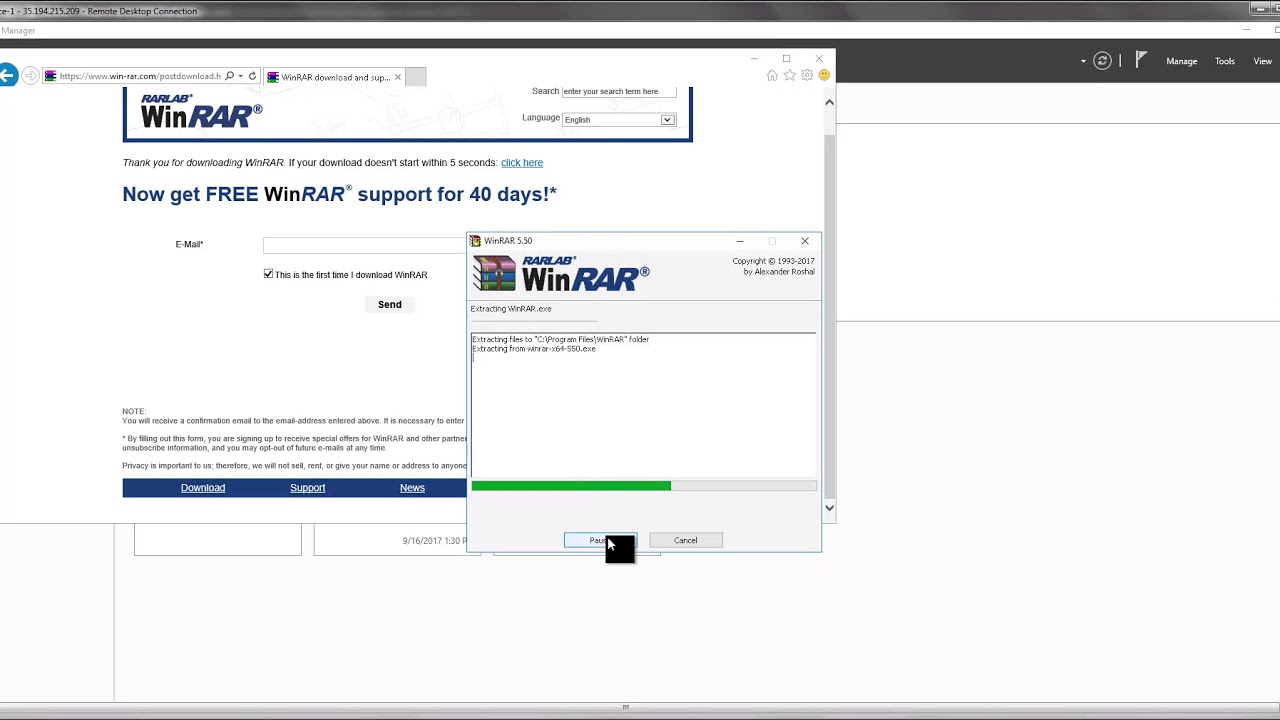Click the E-Mail input field

pos(364,245)
